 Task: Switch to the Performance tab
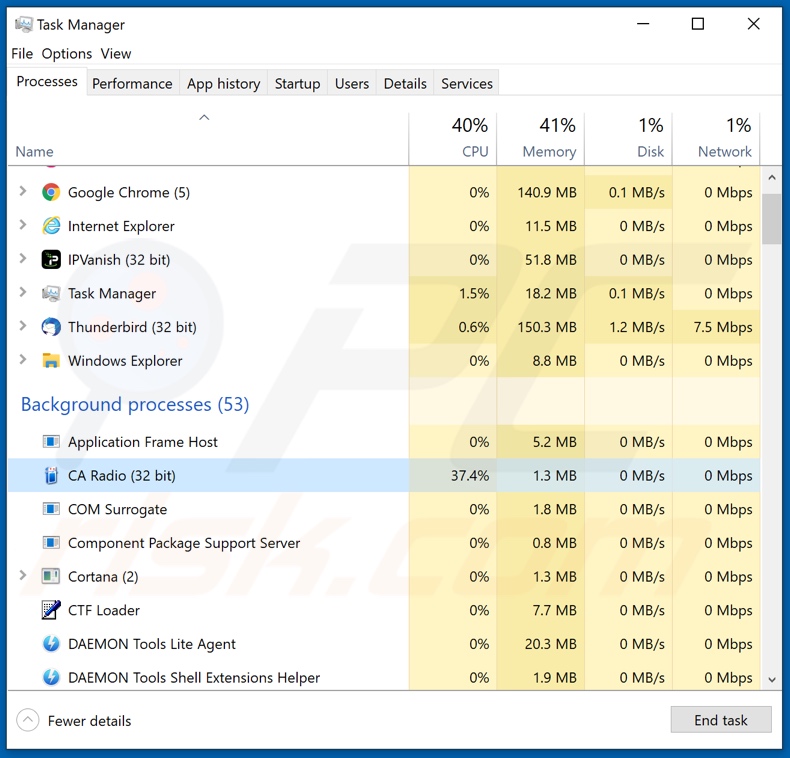pyautogui.click(x=132, y=84)
